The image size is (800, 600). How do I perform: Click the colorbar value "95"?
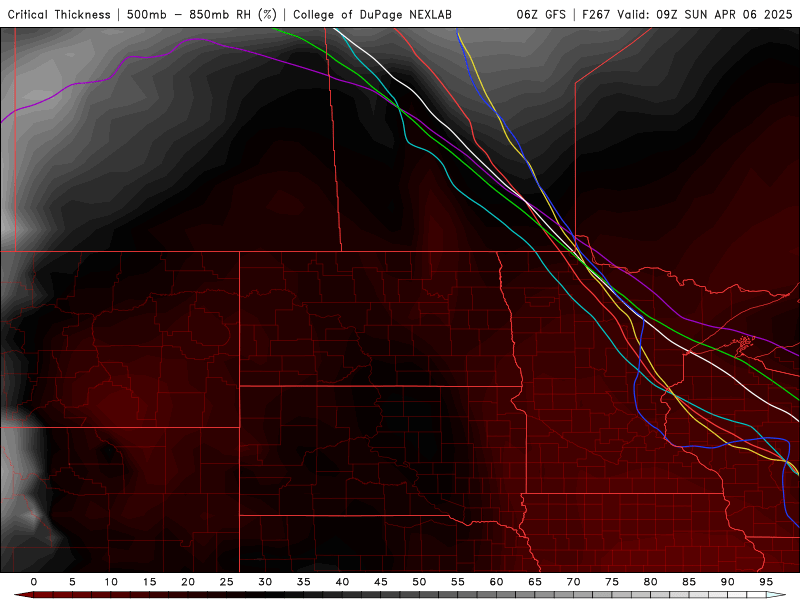[x=766, y=582]
